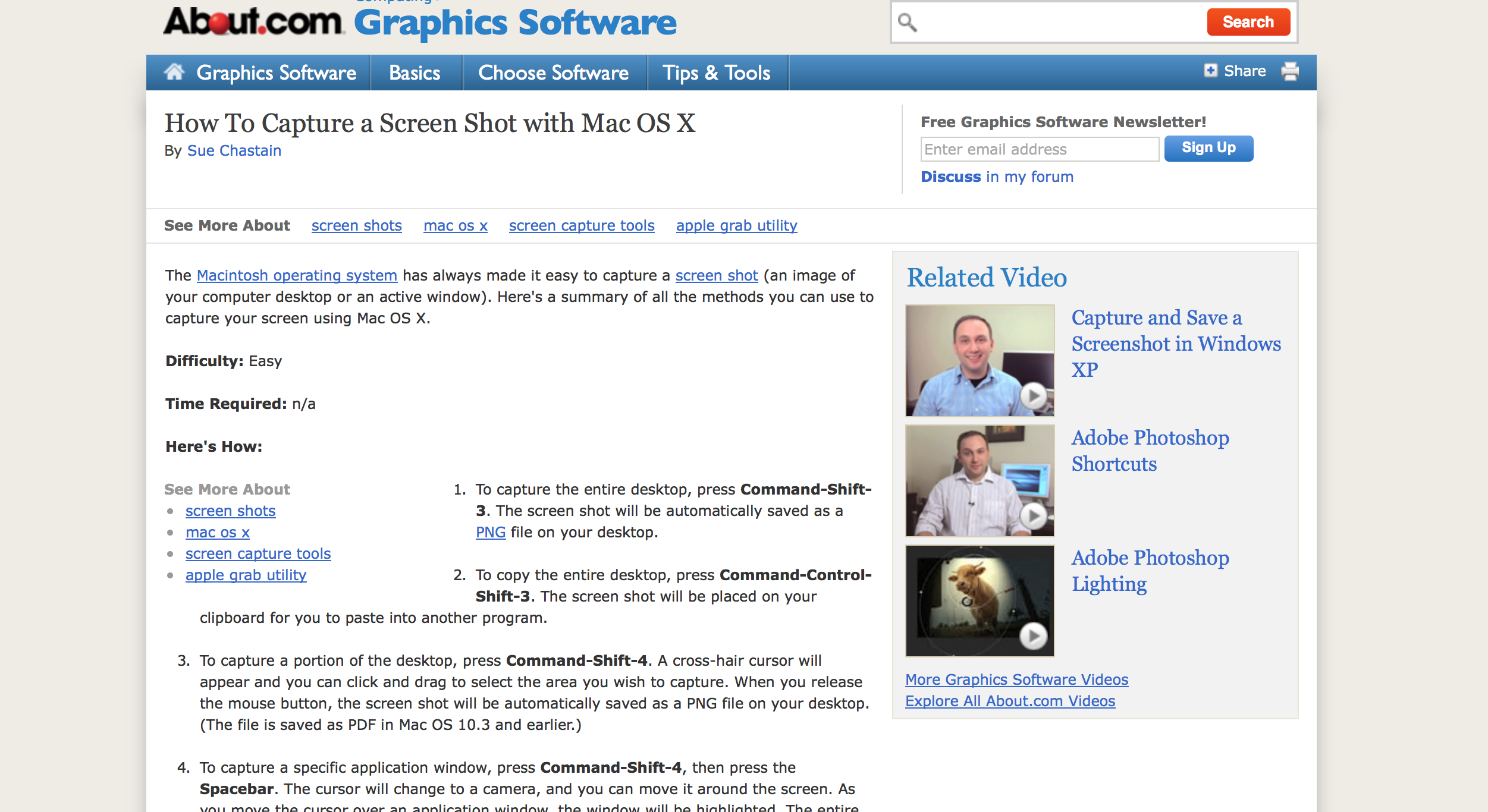Click the home icon in navigation bar
Image resolution: width=1488 pixels, height=812 pixels.
pos(174,72)
